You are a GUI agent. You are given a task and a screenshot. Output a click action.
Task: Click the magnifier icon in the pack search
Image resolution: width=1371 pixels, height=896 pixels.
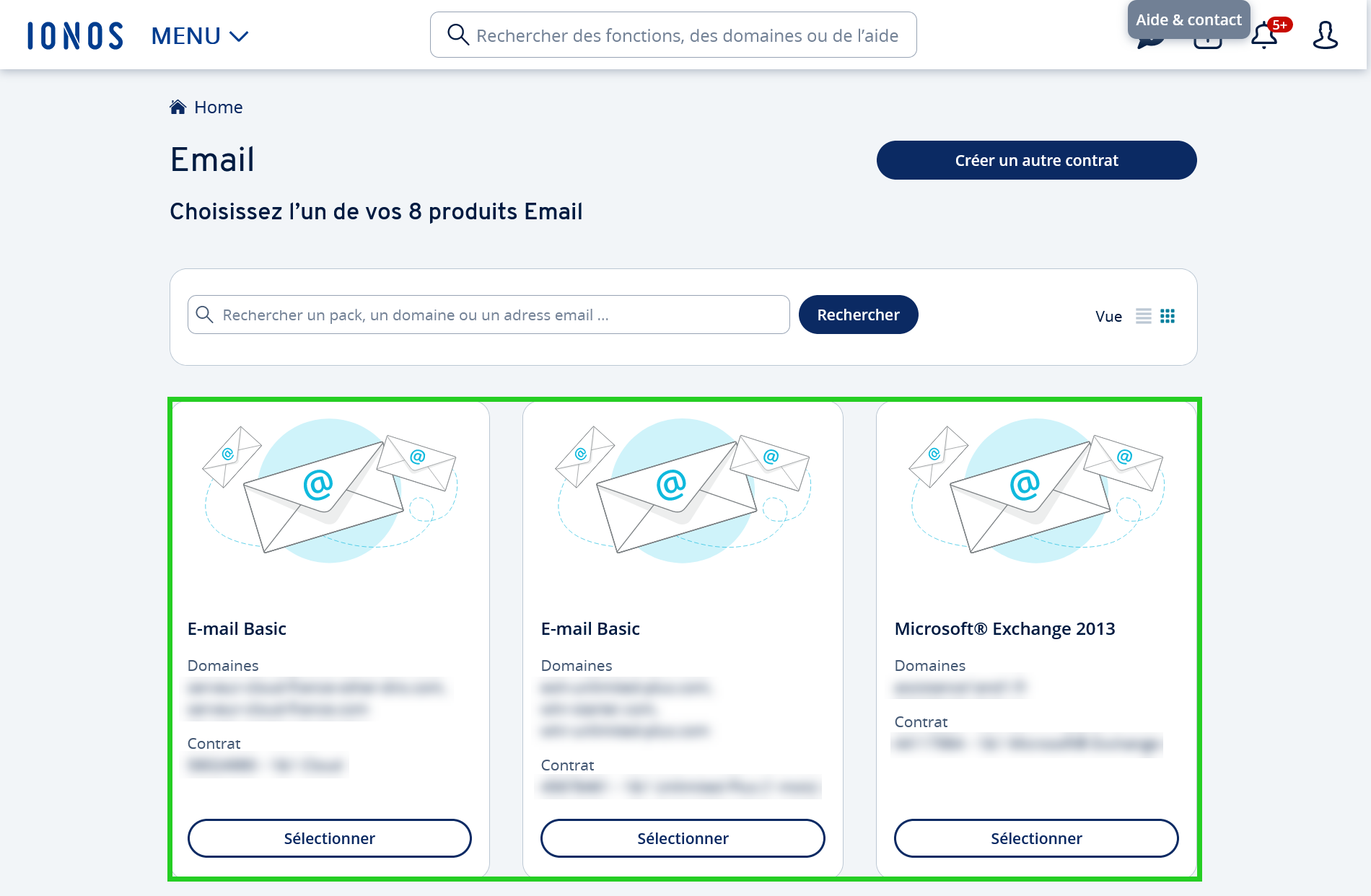click(204, 315)
